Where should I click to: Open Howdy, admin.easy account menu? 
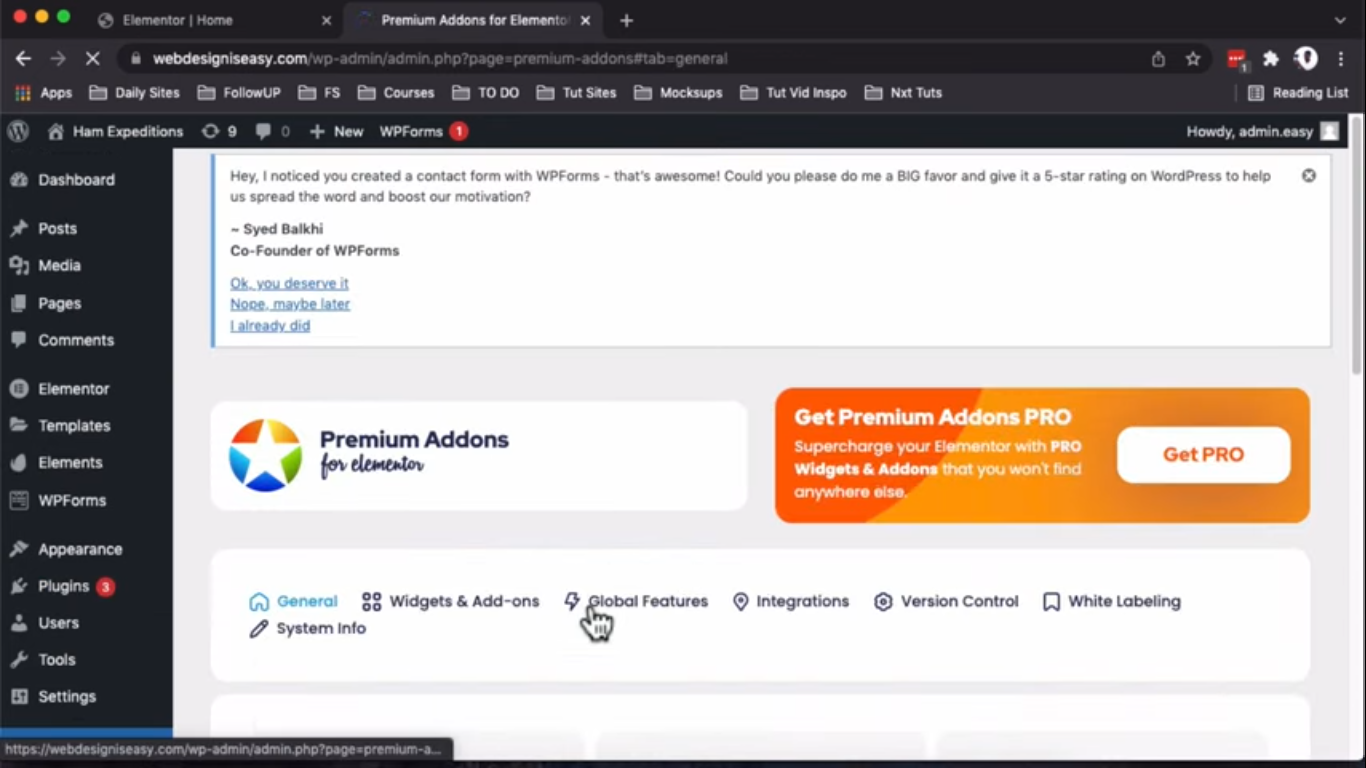(x=1262, y=131)
